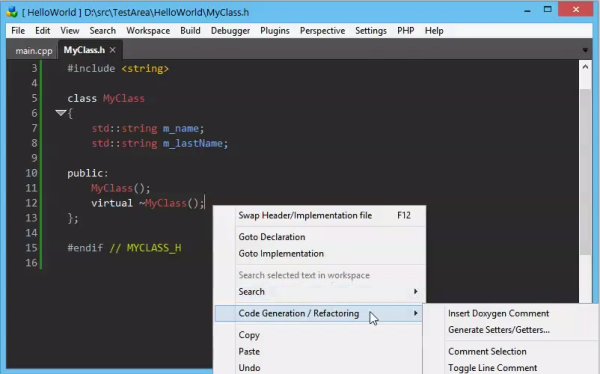Viewport: 600px width, 374px height.
Task: Click line number 7 in the gutter
Action: [34, 128]
